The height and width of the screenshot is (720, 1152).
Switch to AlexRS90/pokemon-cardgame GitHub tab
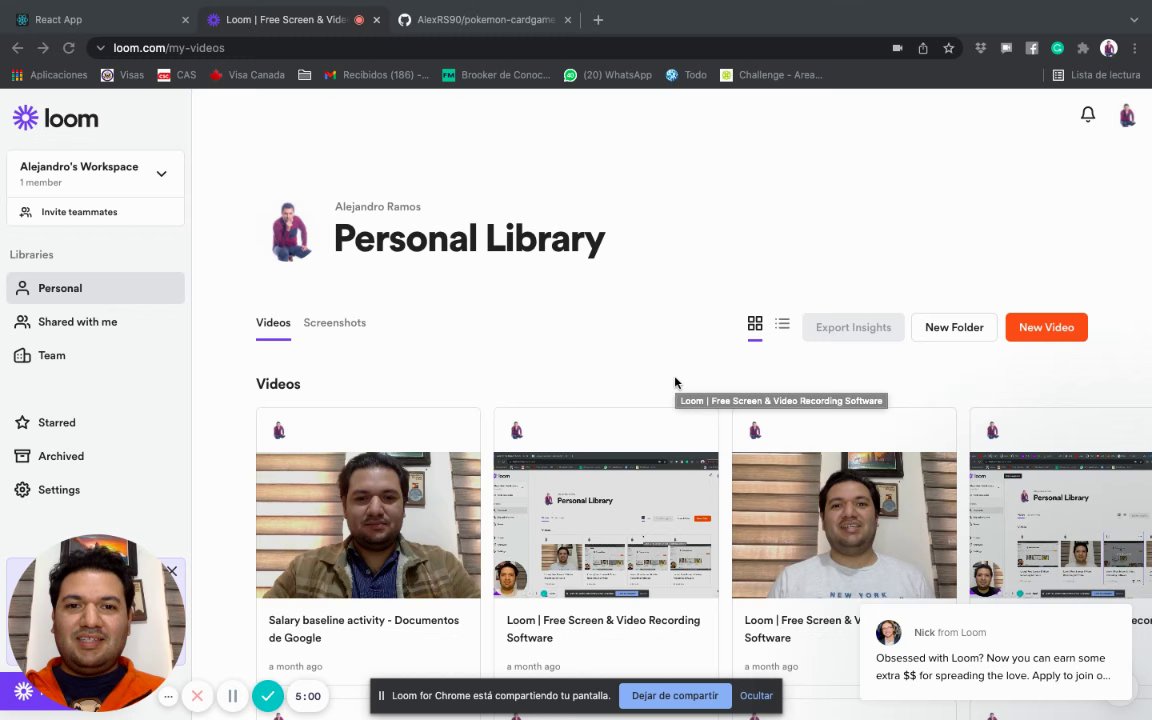click(486, 20)
